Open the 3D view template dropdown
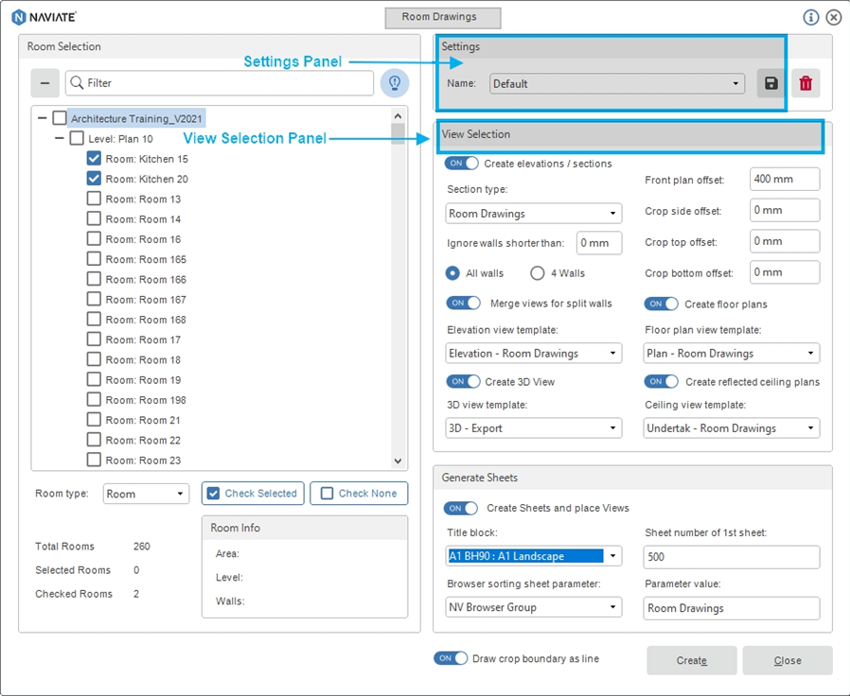This screenshot has width=850, height=696. (533, 428)
